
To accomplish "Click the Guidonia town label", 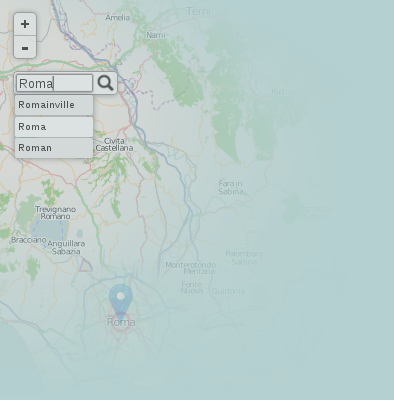I will pyautogui.click(x=228, y=291).
